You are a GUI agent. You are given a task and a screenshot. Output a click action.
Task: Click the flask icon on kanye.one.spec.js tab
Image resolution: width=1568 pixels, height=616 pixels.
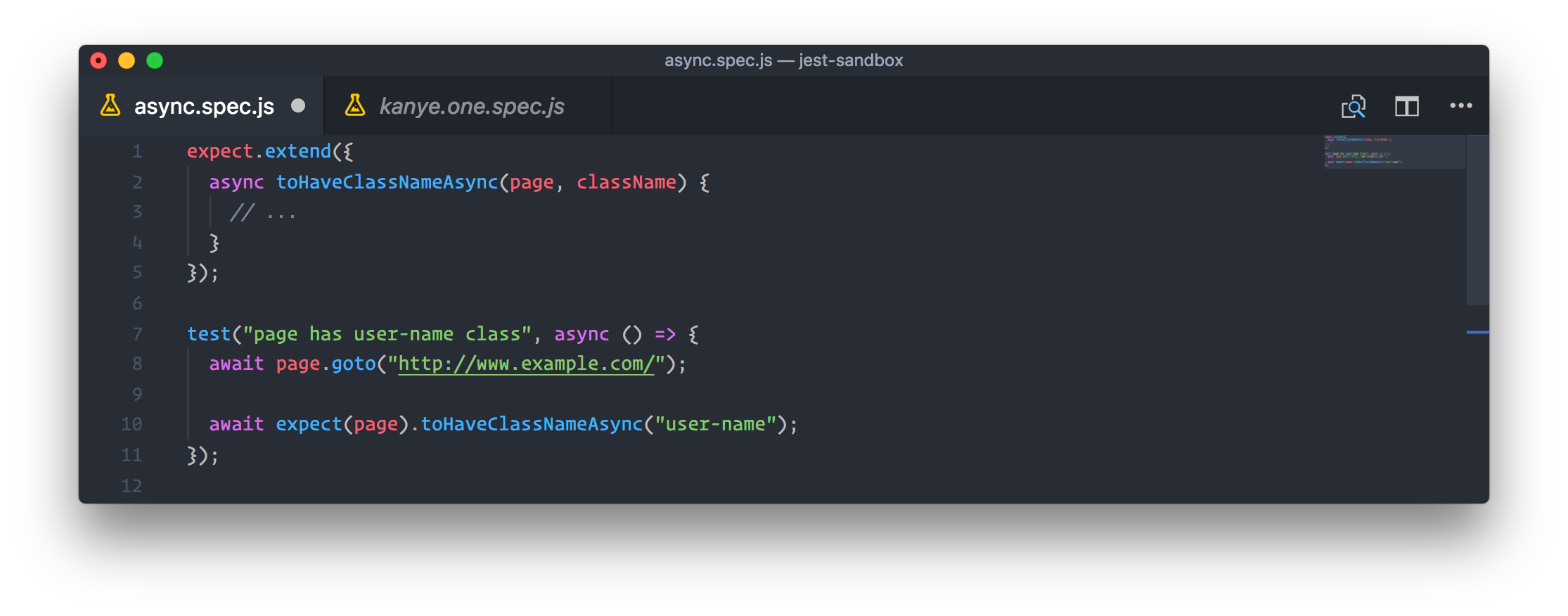(x=355, y=105)
